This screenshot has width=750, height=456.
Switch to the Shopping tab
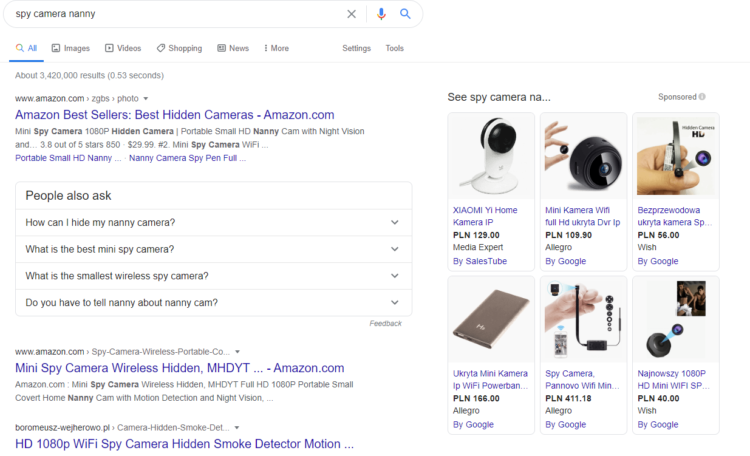click(179, 48)
